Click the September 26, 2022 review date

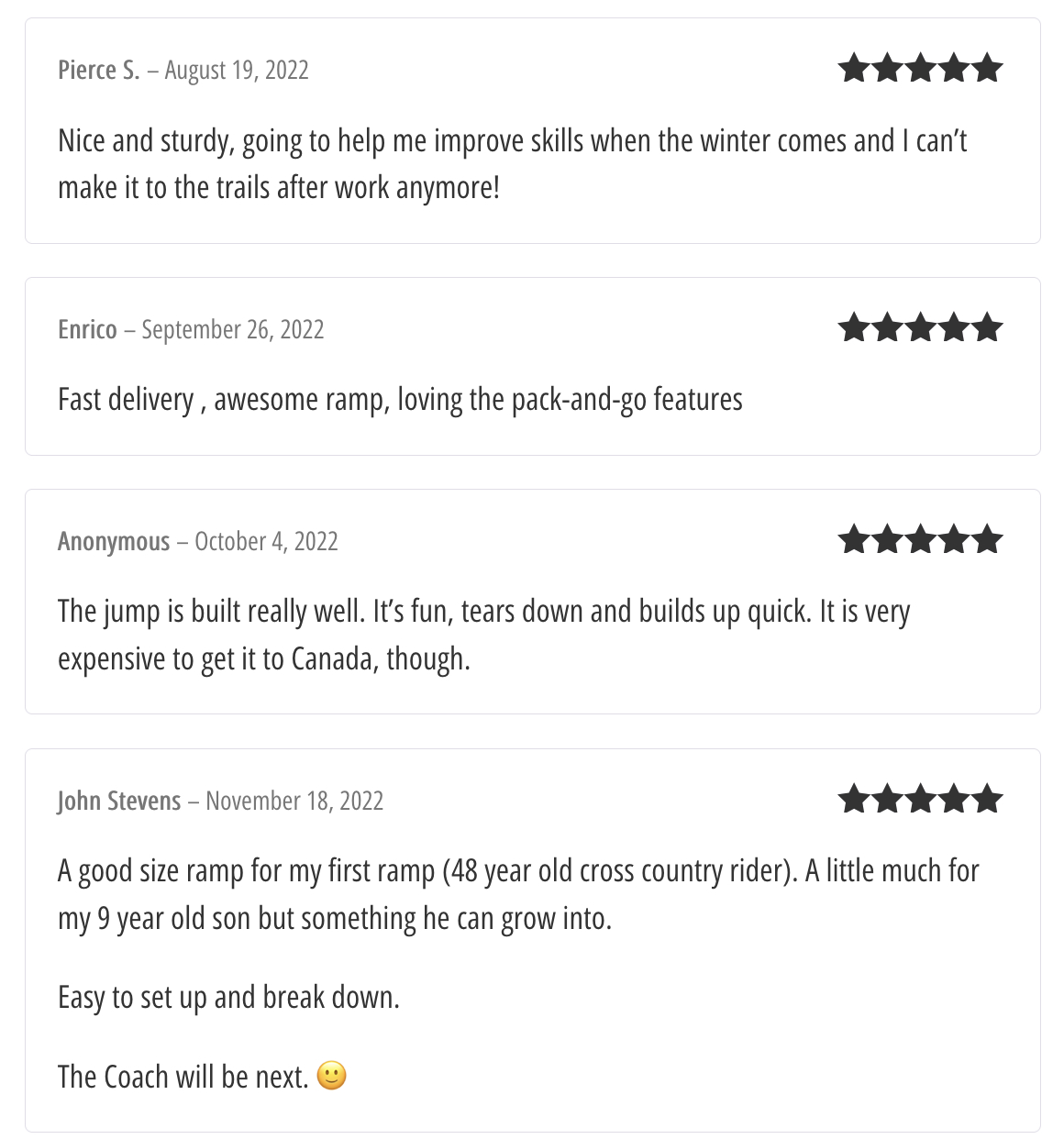tap(233, 330)
